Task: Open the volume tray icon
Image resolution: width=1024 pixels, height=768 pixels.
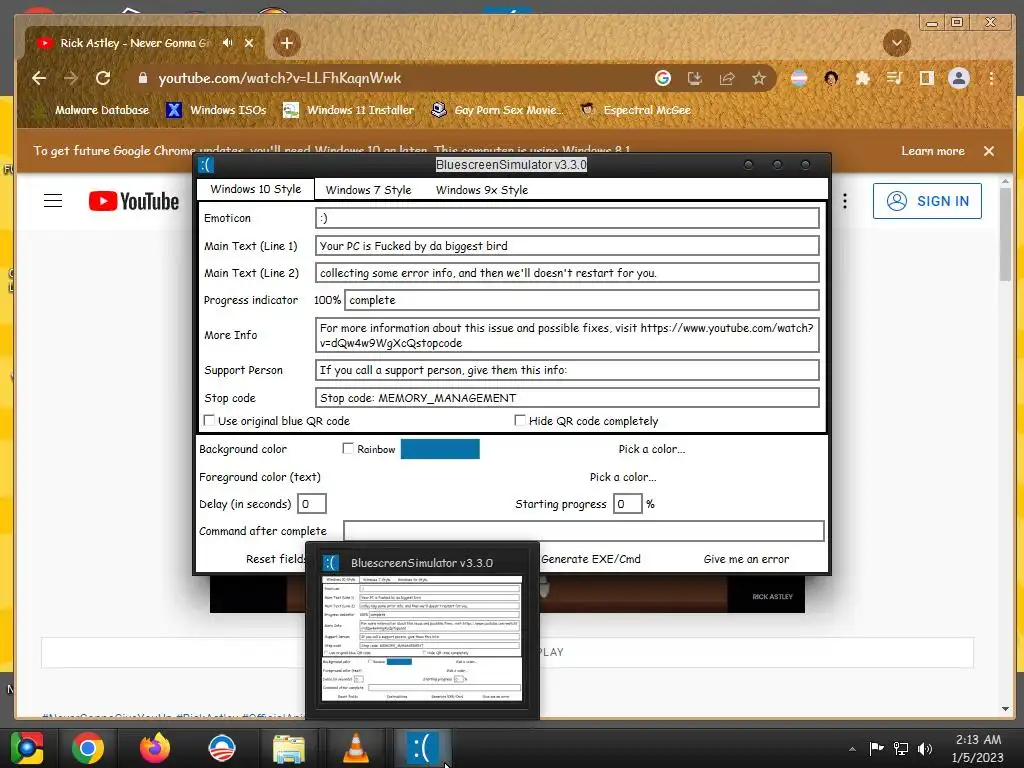Action: coord(925,749)
